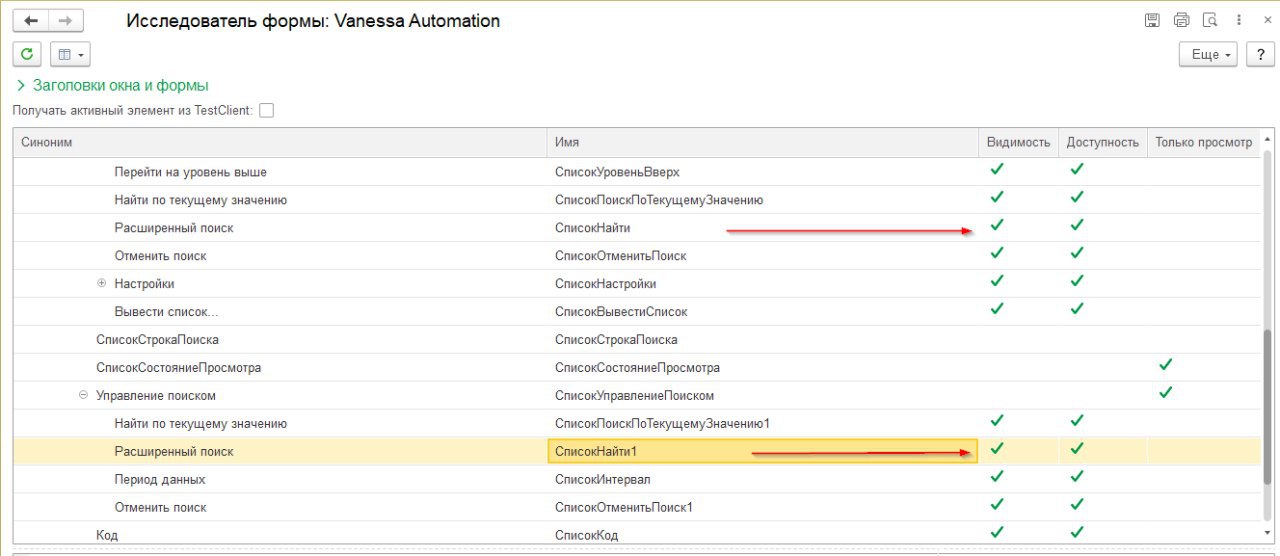Screen dimensions: 1280x556
Task: Click the forward navigation arrow
Action: 66,20
